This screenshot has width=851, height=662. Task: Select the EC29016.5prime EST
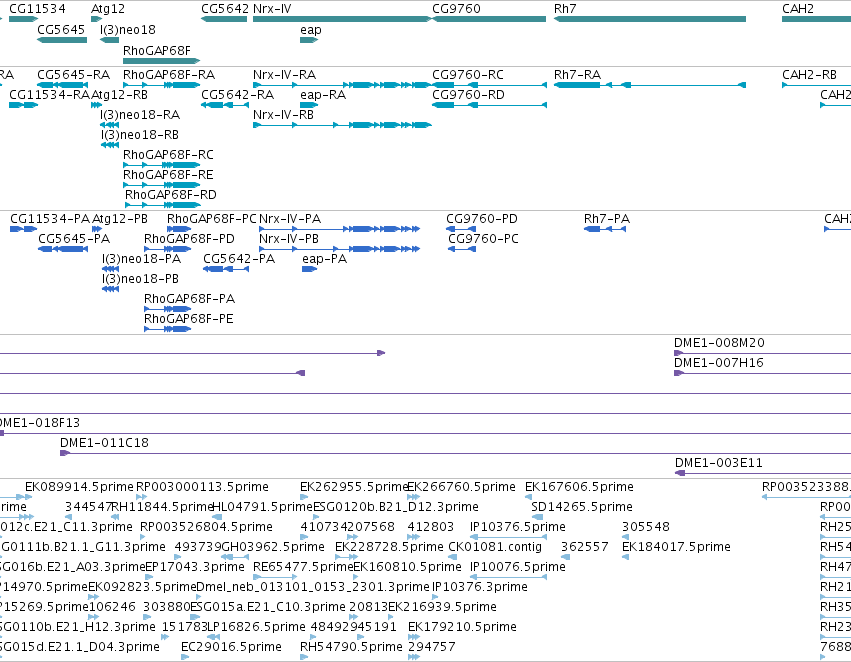tap(185, 657)
